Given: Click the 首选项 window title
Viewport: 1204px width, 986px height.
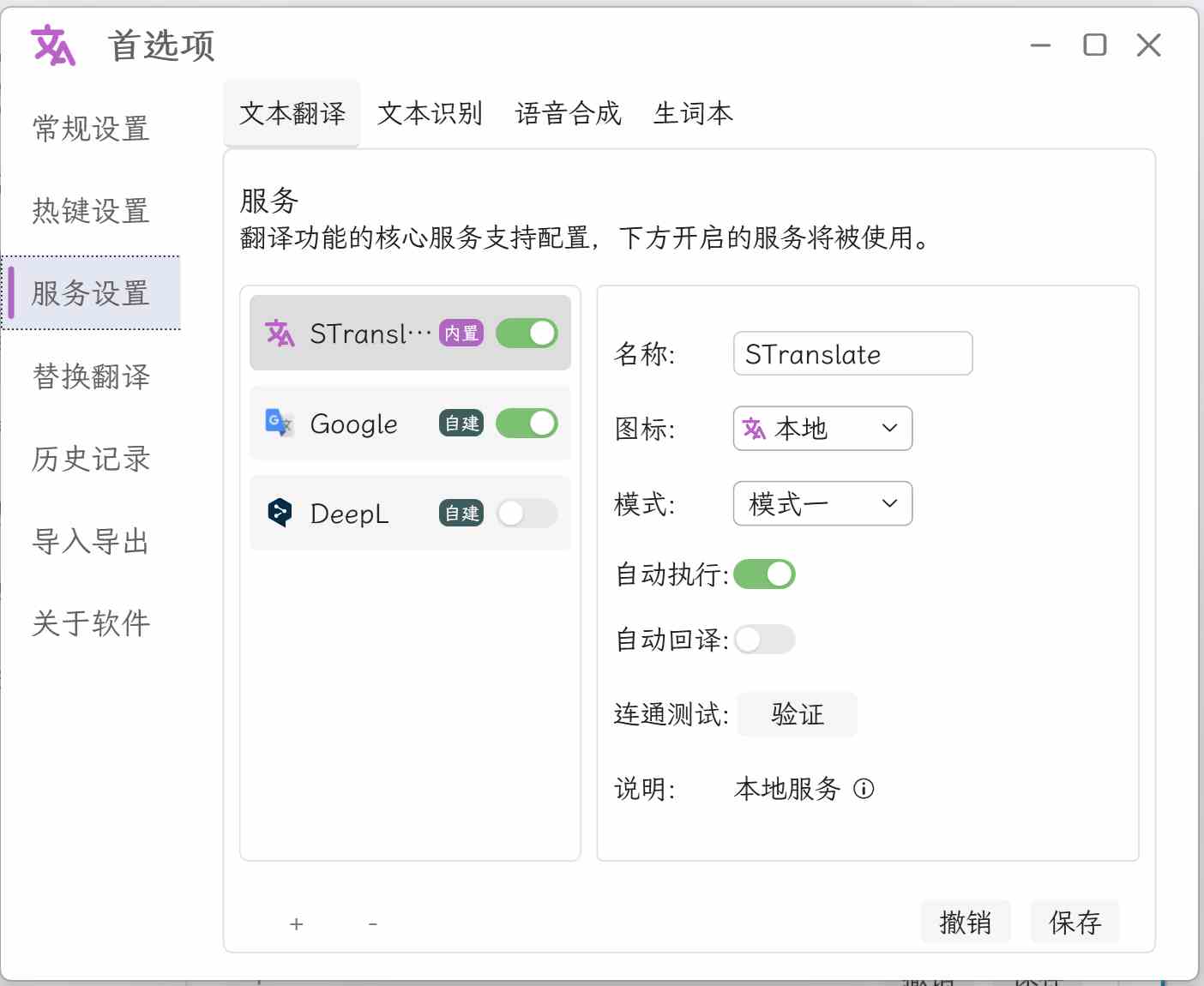Looking at the screenshot, I should tap(162, 45).
